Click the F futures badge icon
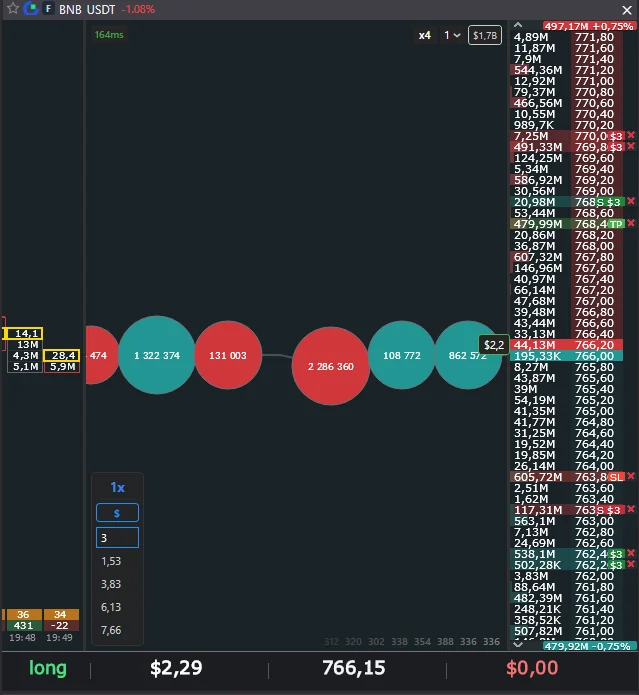This screenshot has height=695, width=639. pyautogui.click(x=48, y=8)
